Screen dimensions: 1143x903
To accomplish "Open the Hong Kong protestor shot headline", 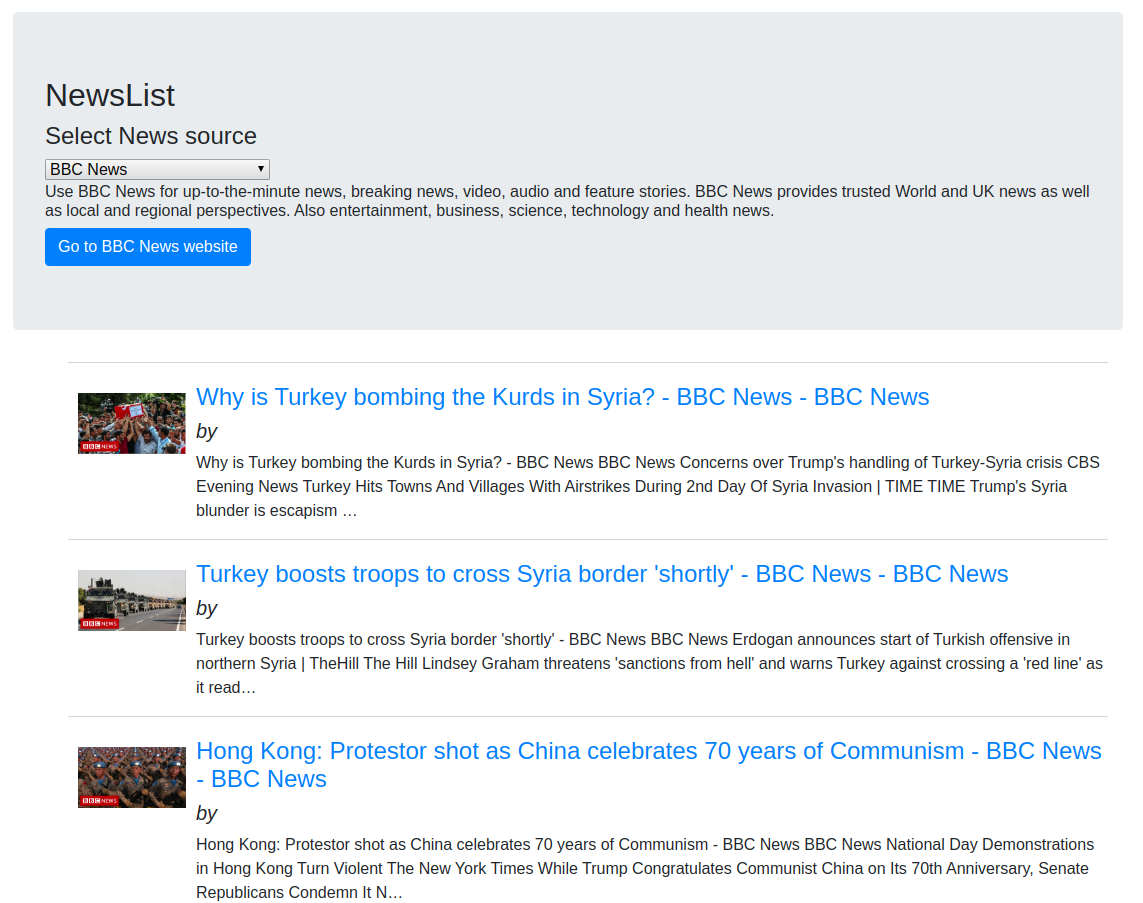I will (x=649, y=765).
